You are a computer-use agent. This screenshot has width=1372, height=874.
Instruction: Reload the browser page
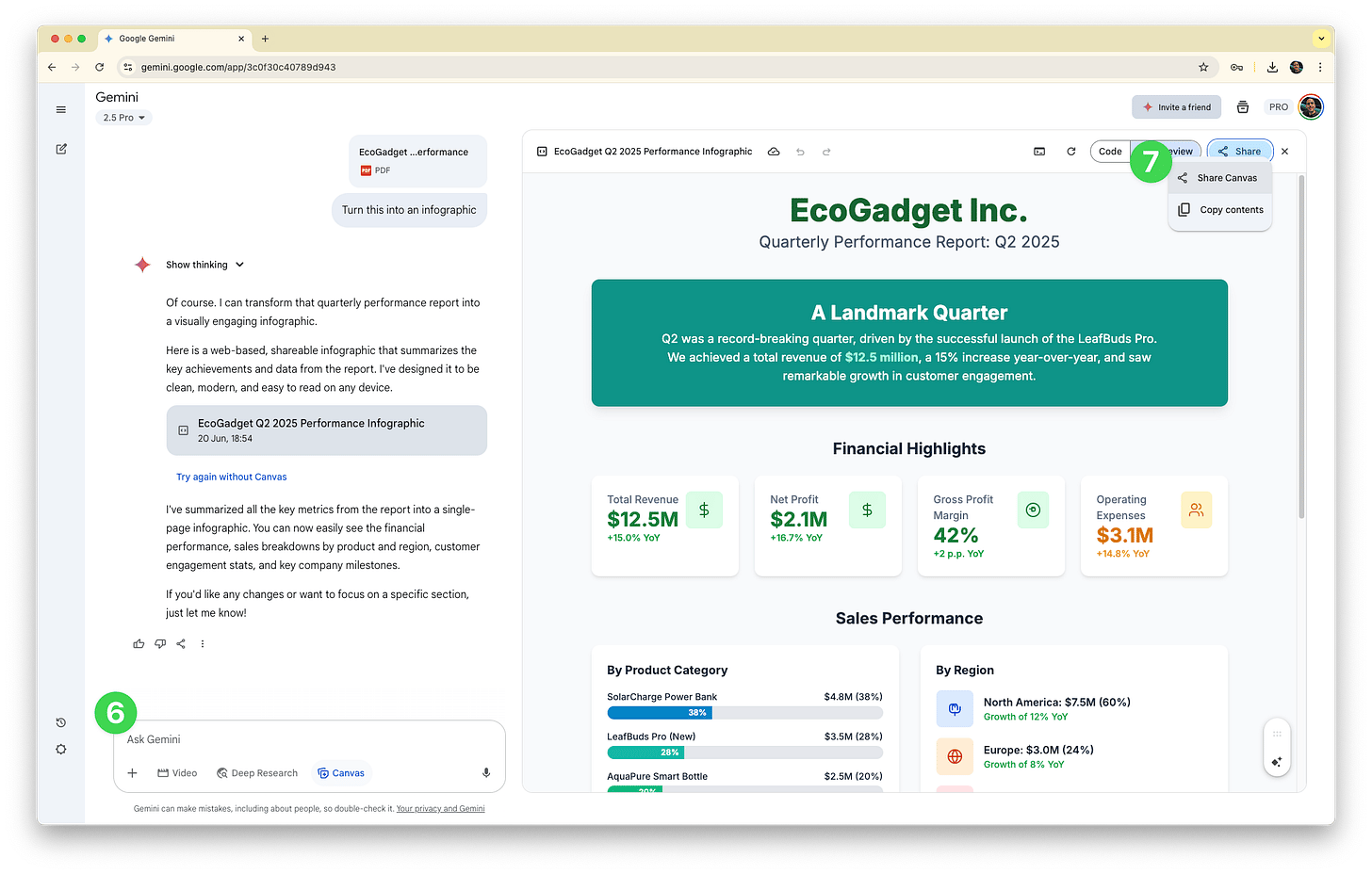click(100, 67)
